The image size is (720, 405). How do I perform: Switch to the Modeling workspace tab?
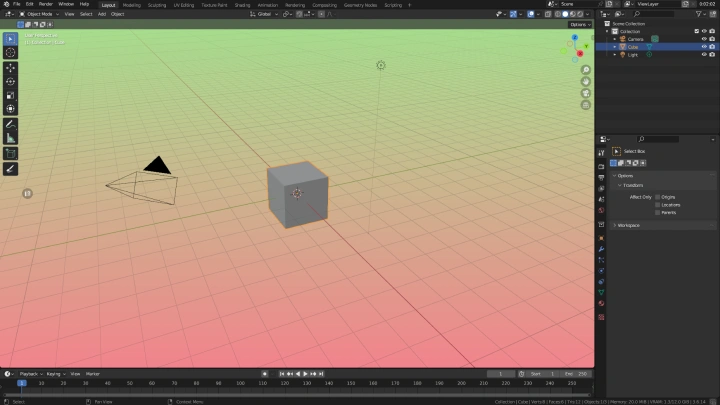coord(132,4)
